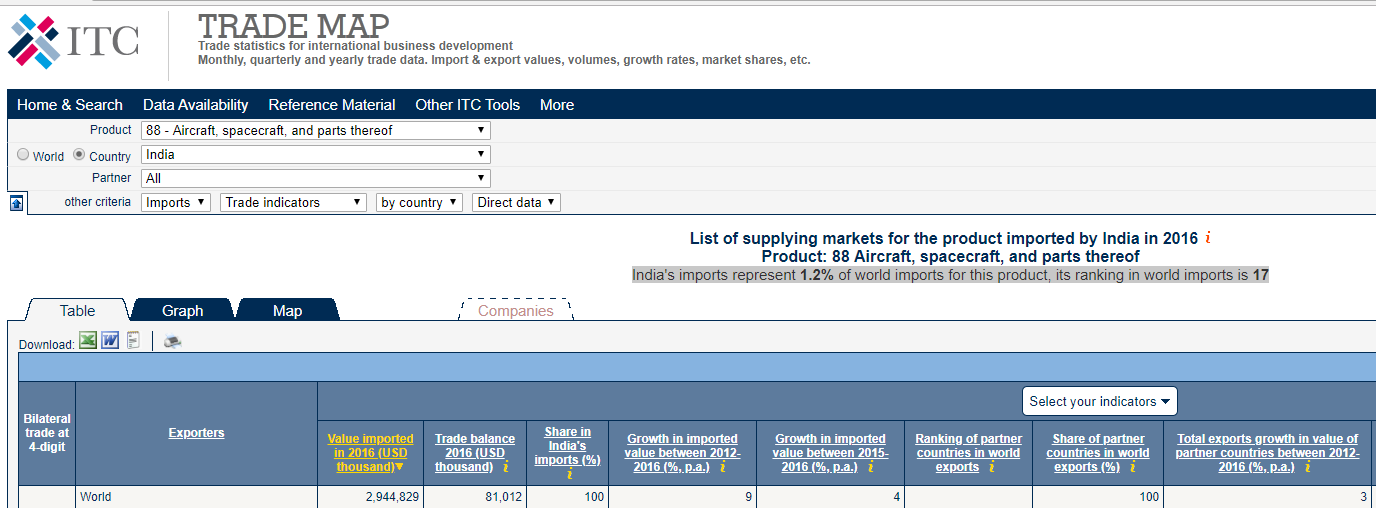Screen dimensions: 1376x508
Task: Switch to the Graph tab
Action: tap(183, 310)
